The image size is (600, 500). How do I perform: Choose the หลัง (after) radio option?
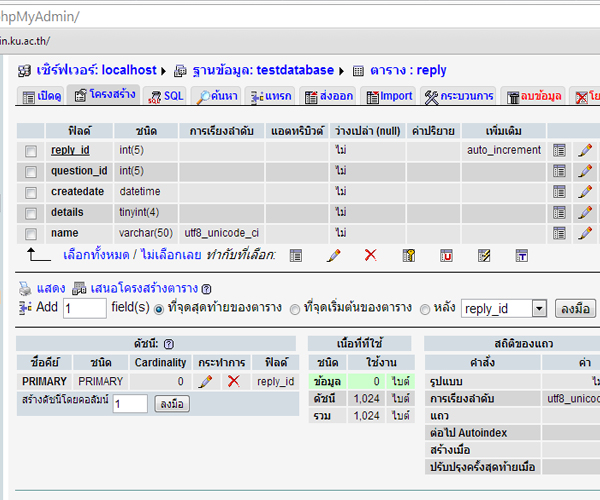pyautogui.click(x=425, y=309)
